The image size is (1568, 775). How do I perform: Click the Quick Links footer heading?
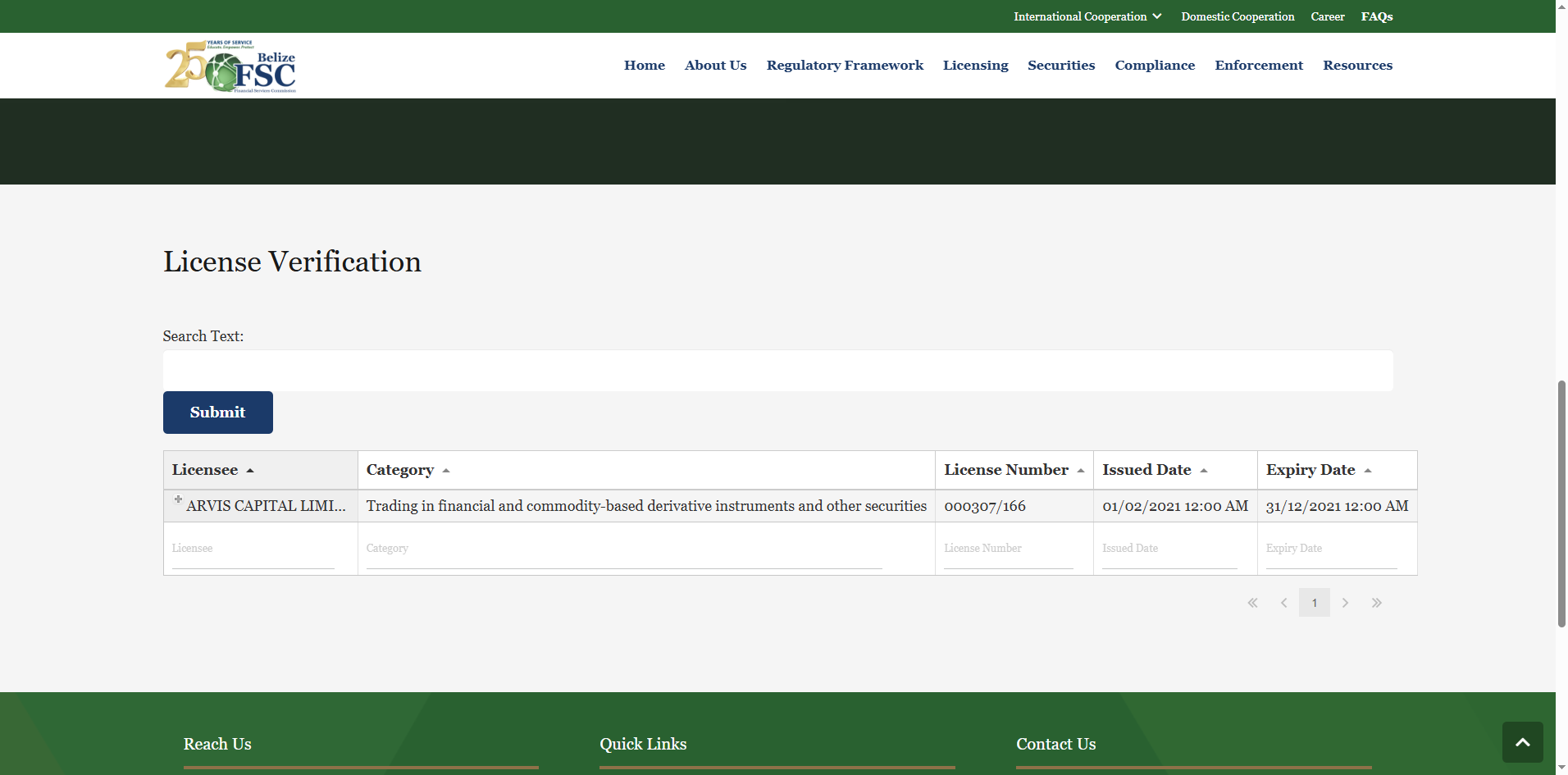coord(643,744)
